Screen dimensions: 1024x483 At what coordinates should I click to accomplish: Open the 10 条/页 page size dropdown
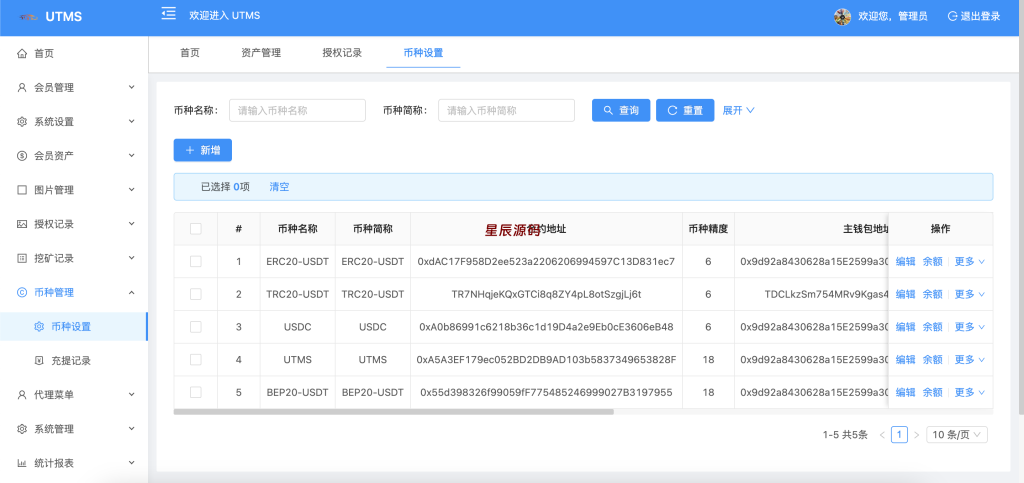pyautogui.click(x=957, y=435)
